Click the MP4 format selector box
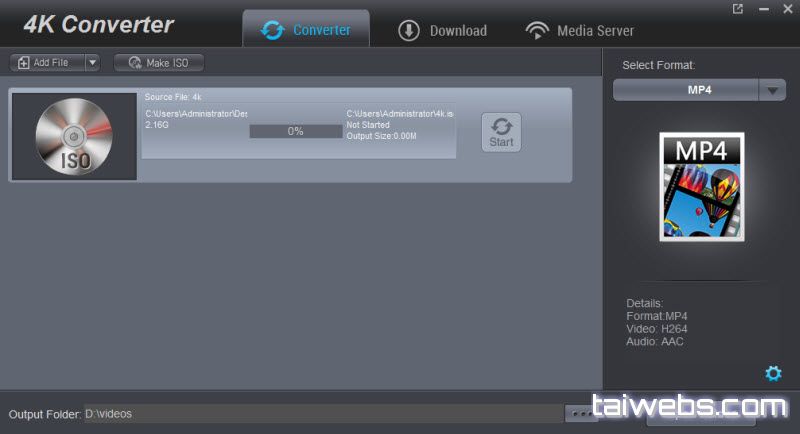The image size is (800, 434). [x=686, y=90]
